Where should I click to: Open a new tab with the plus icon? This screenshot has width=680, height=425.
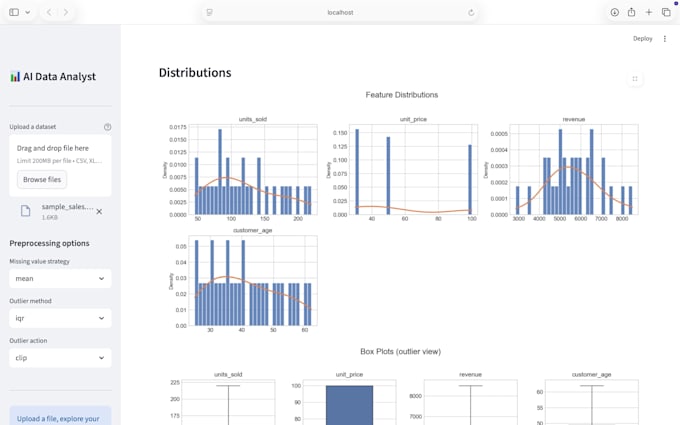click(648, 12)
